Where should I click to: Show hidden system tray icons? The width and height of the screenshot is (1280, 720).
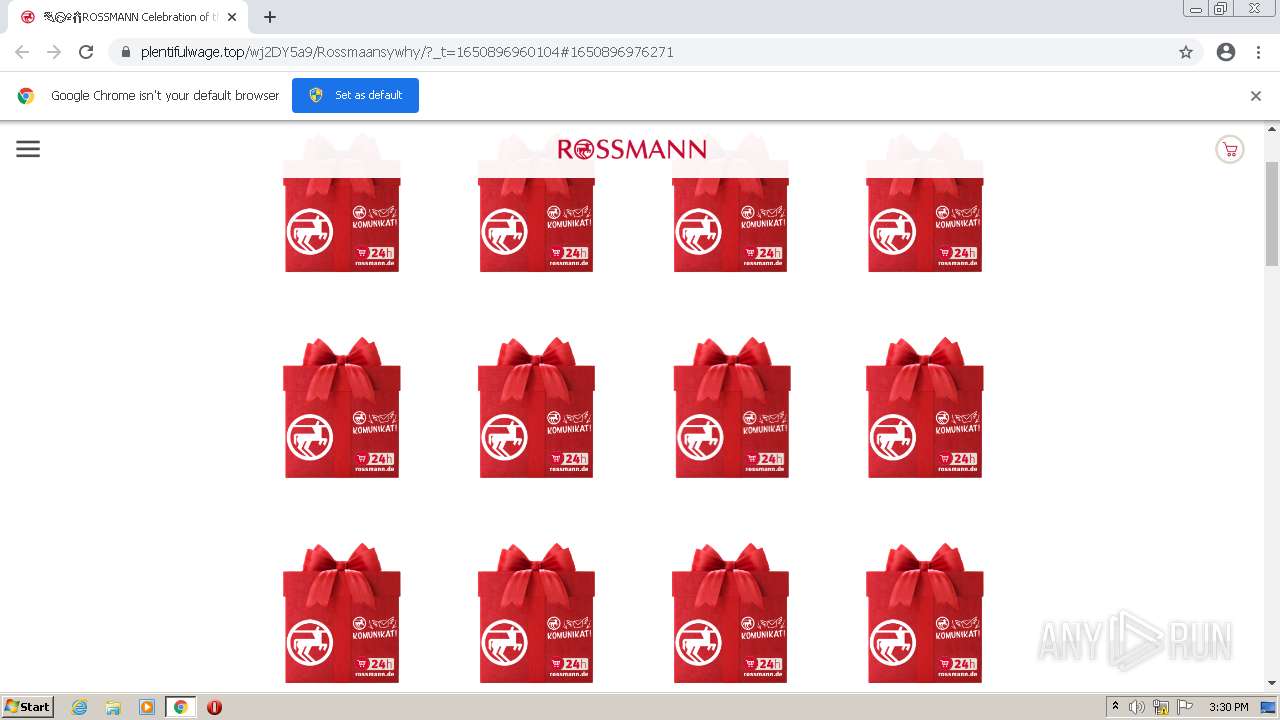click(1115, 707)
